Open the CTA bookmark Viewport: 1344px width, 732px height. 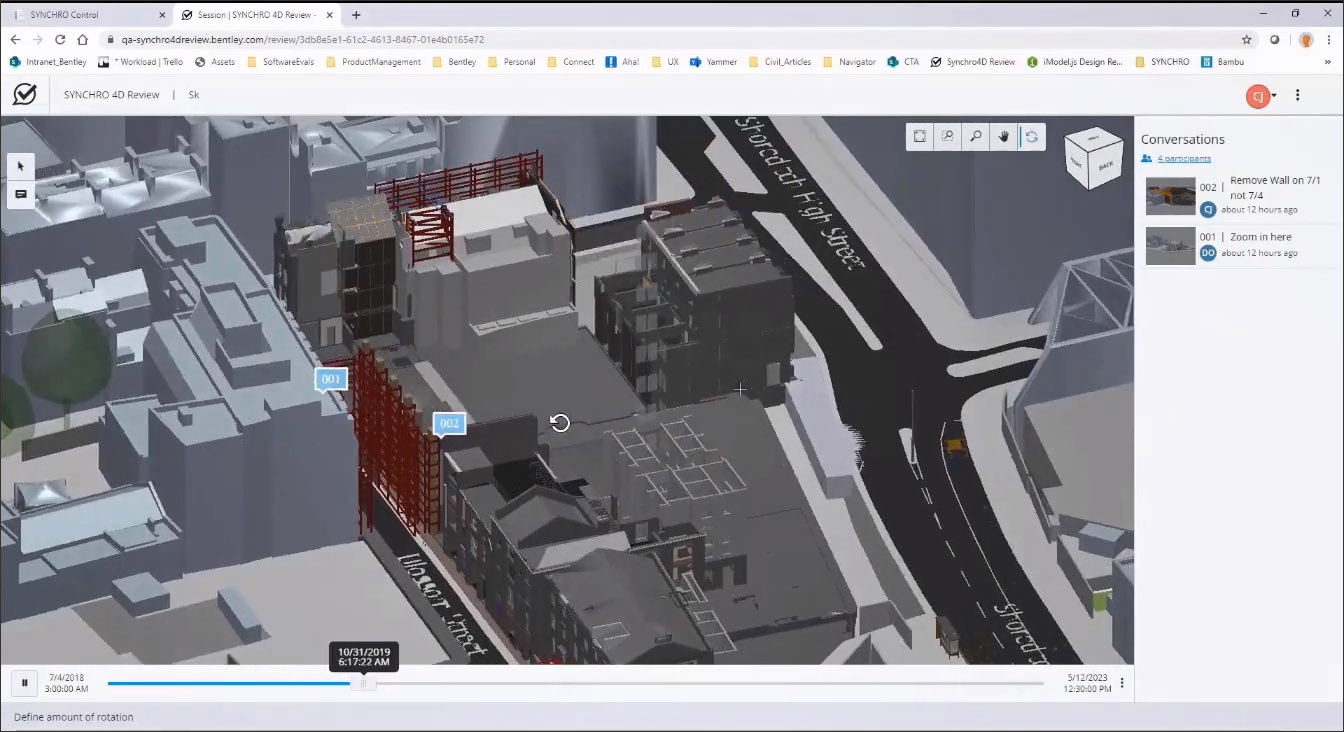(x=902, y=62)
